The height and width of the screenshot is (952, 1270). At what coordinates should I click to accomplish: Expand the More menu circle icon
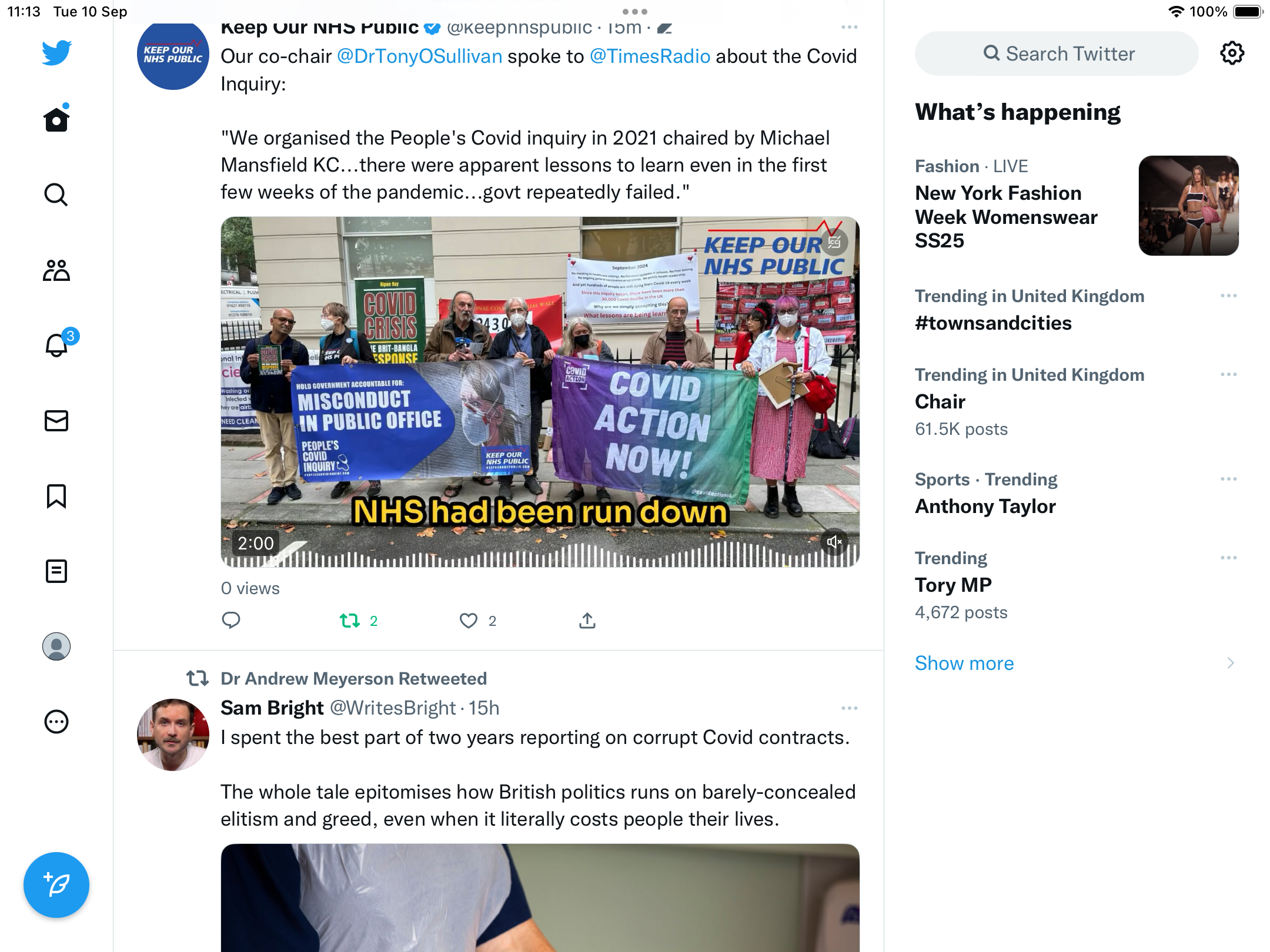click(x=56, y=722)
